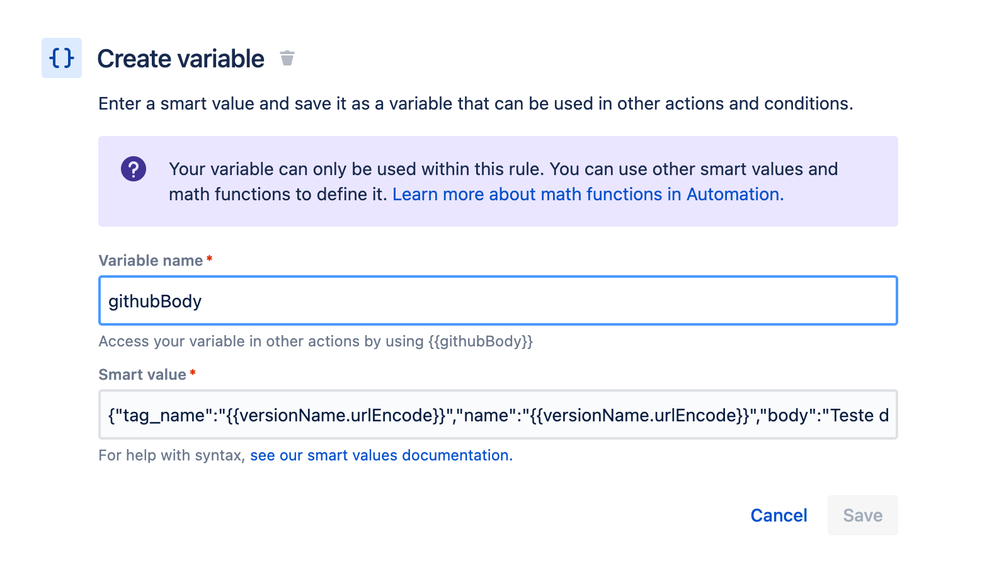Click the Smart value label
The image size is (999, 587).
point(142,375)
